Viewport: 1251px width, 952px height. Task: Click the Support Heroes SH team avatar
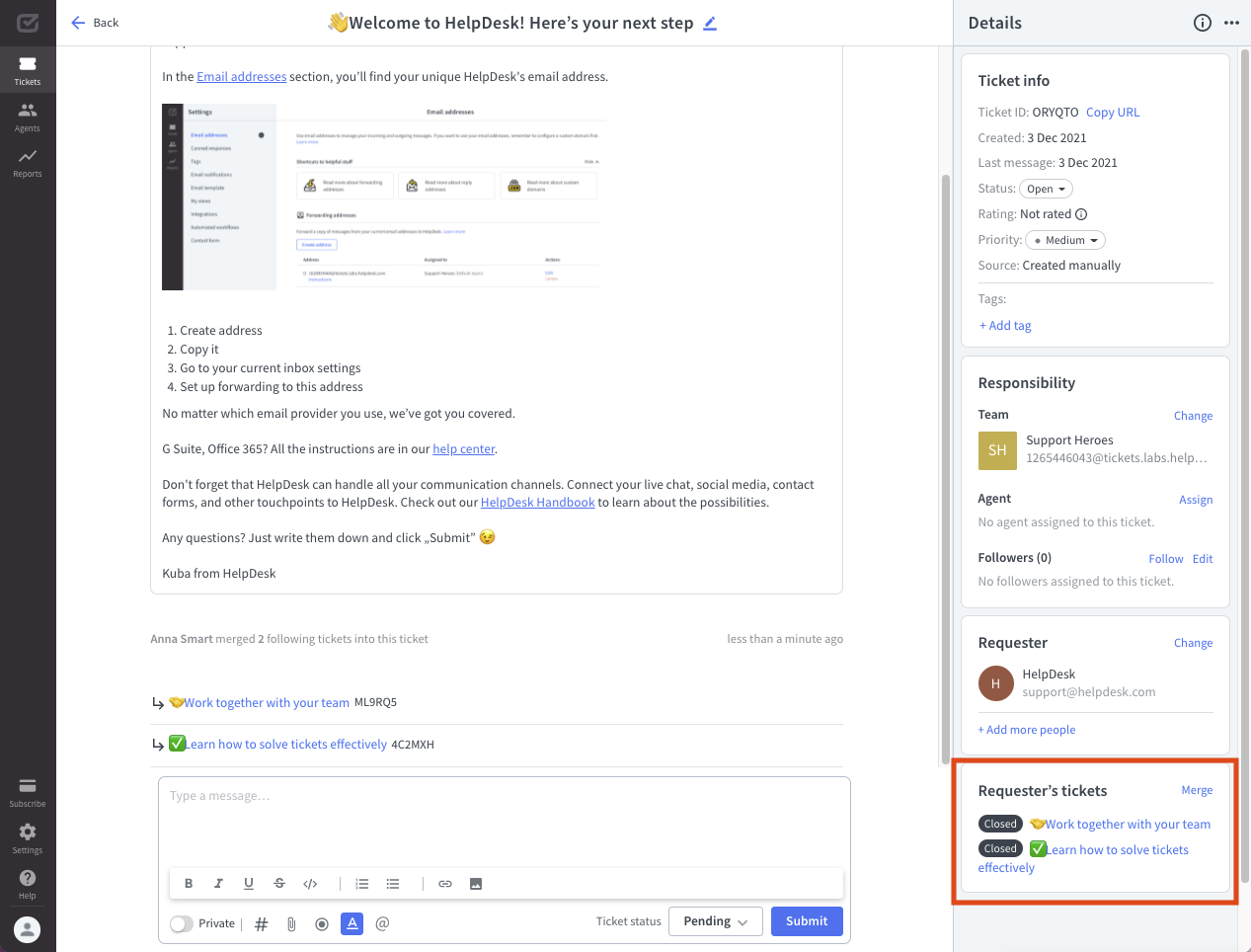coord(997,450)
